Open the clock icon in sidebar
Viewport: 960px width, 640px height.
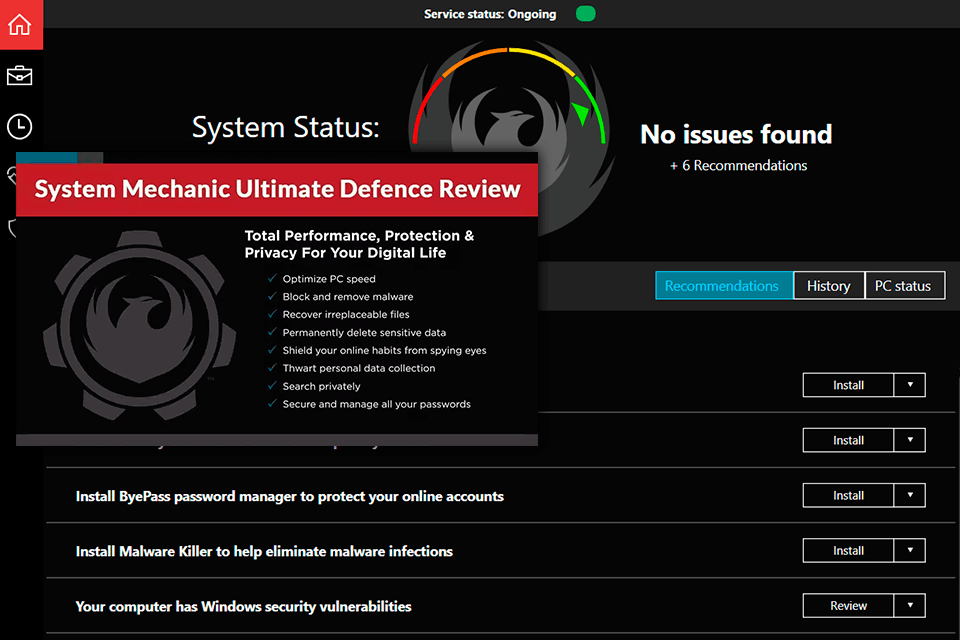click(20, 127)
